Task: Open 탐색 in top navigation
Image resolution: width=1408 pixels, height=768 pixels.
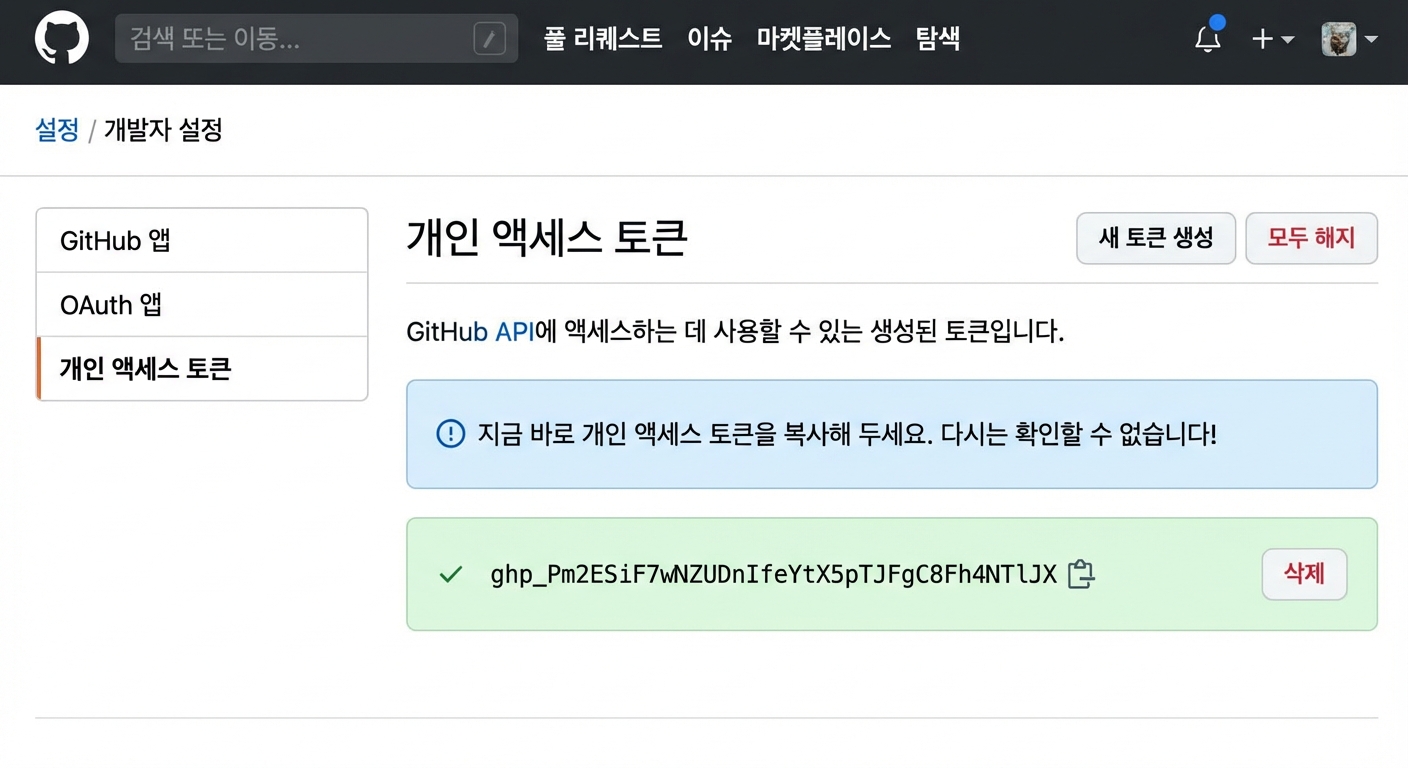Action: click(x=938, y=39)
